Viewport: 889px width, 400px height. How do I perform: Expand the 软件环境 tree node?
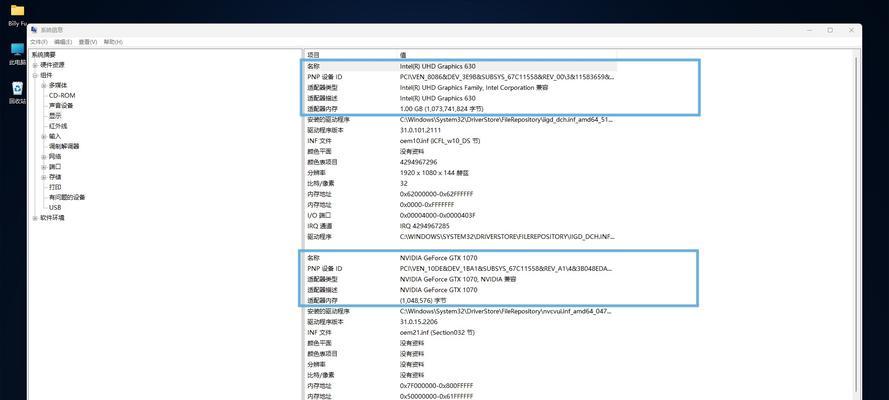pyautogui.click(x=35, y=218)
